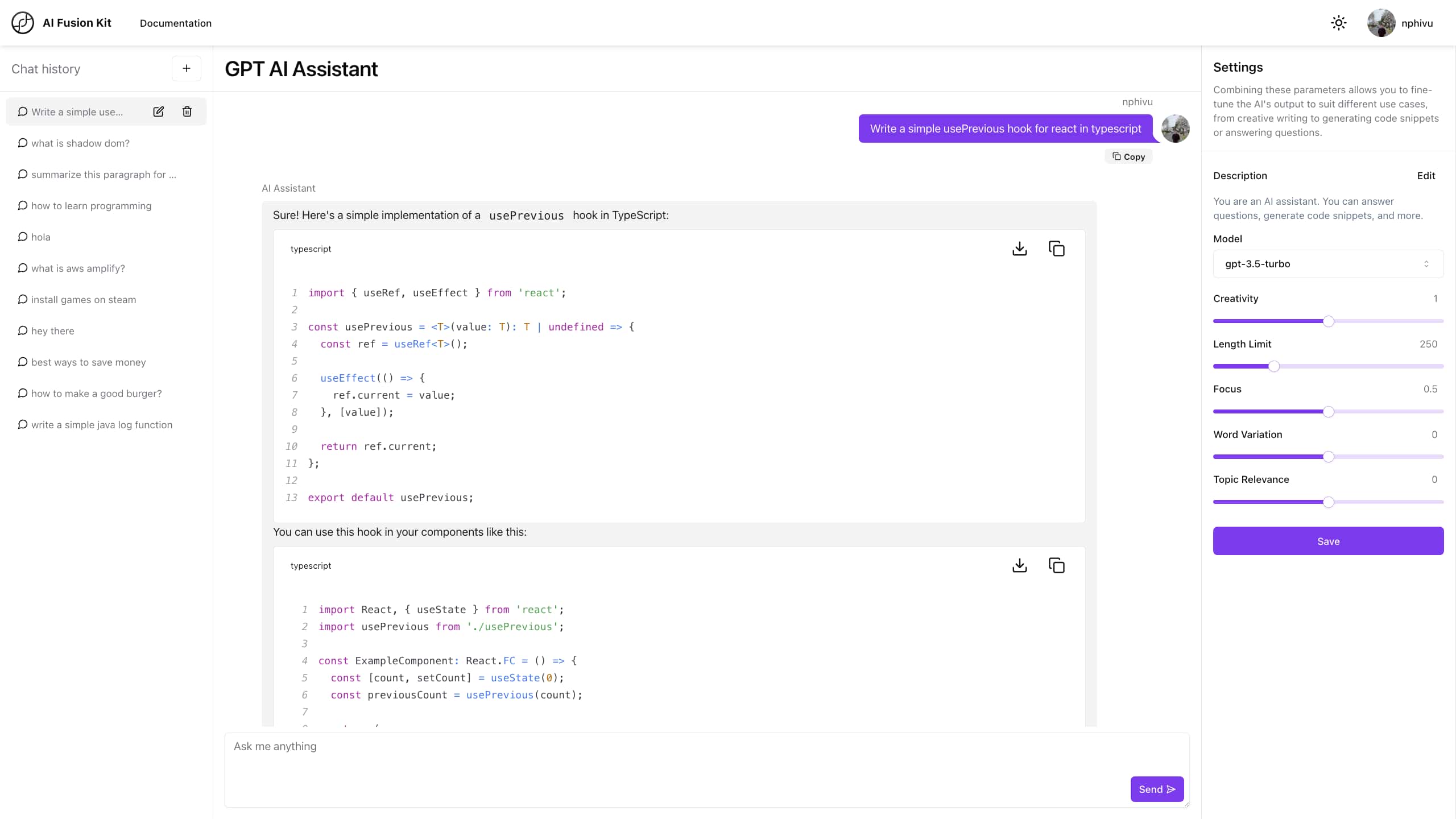Adjust the Creativity slider

point(1328,321)
